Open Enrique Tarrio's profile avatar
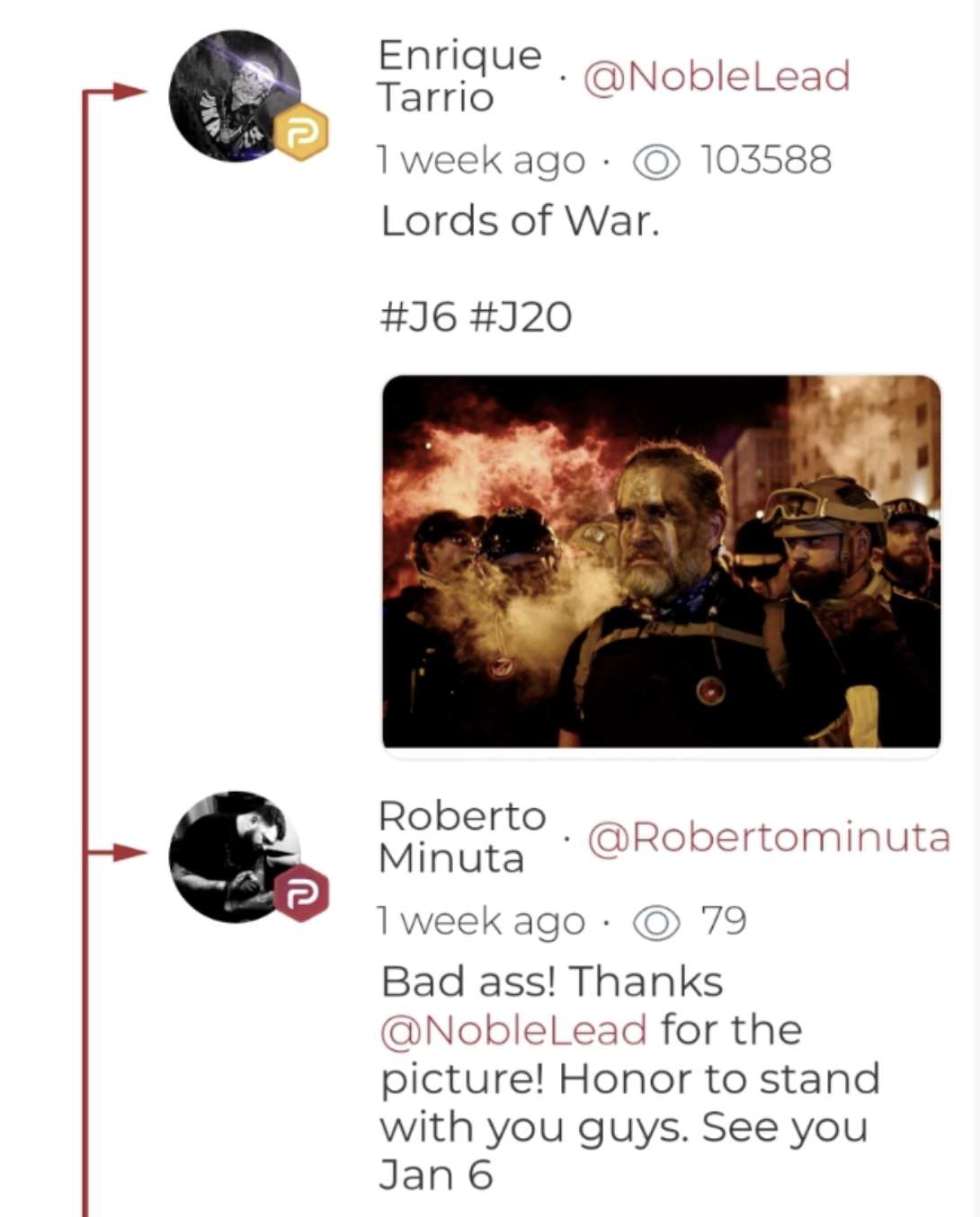Screen dimensions: 980x1217 [236, 96]
